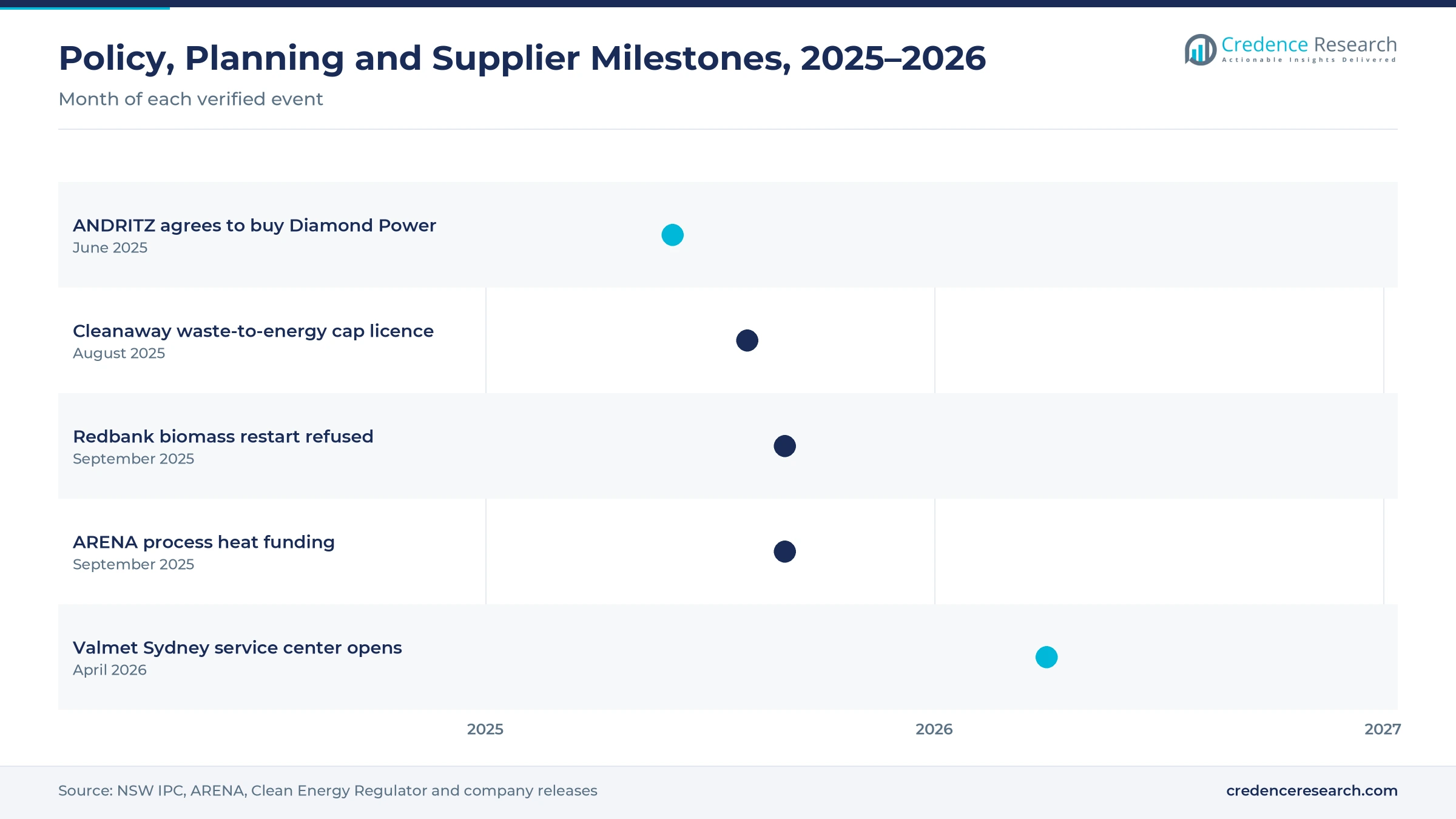Click "ANDRITZ agrees to buy Diamond Power" label

(x=254, y=226)
